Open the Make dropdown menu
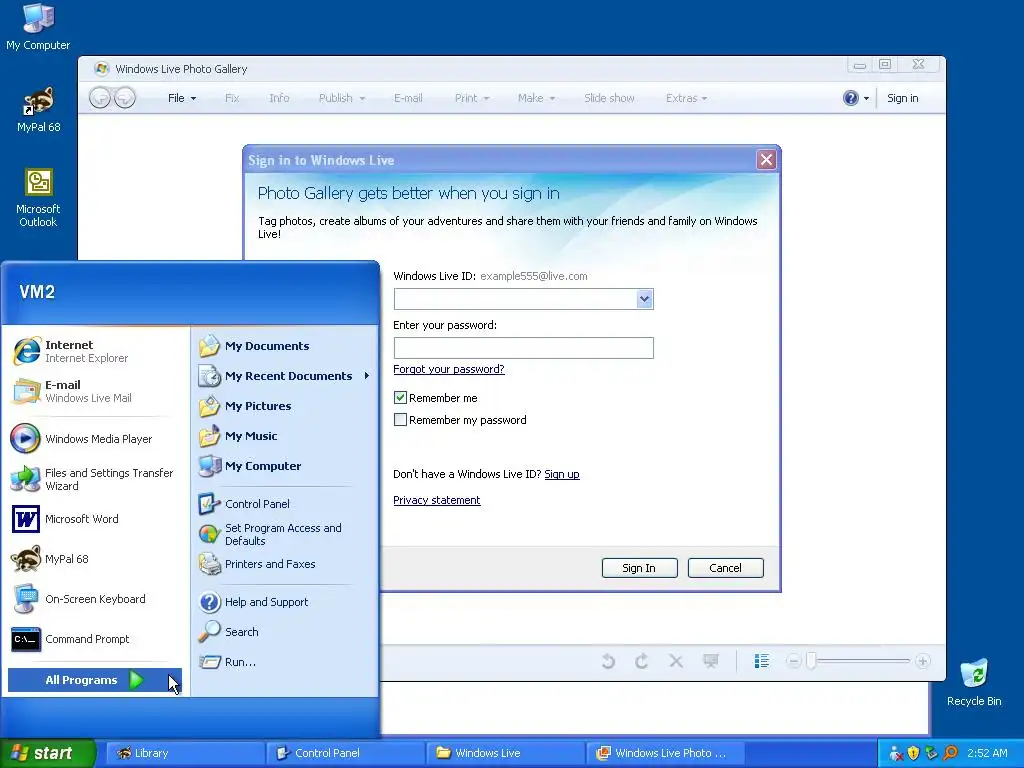Viewport: 1024px width, 768px height. click(536, 98)
